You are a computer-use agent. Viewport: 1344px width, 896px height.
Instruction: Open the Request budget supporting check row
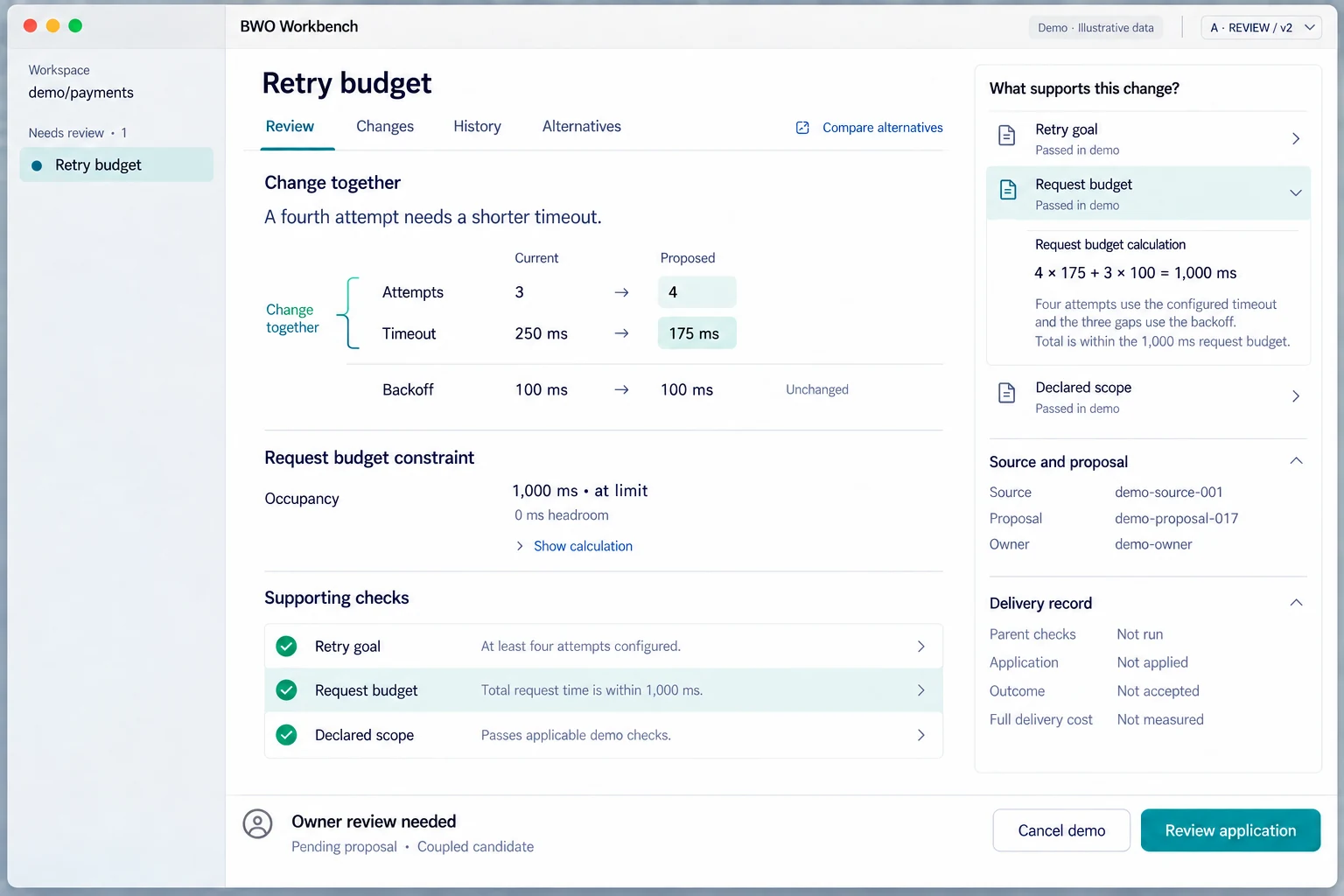point(604,690)
